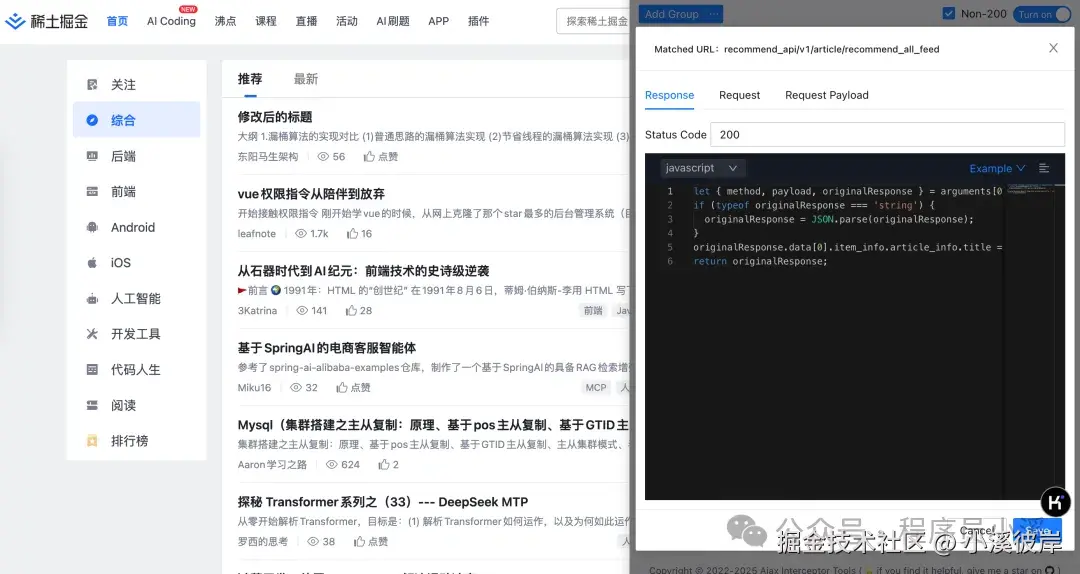This screenshot has width=1080, height=574.
Task: Open the javascript language dropdown
Action: (701, 168)
